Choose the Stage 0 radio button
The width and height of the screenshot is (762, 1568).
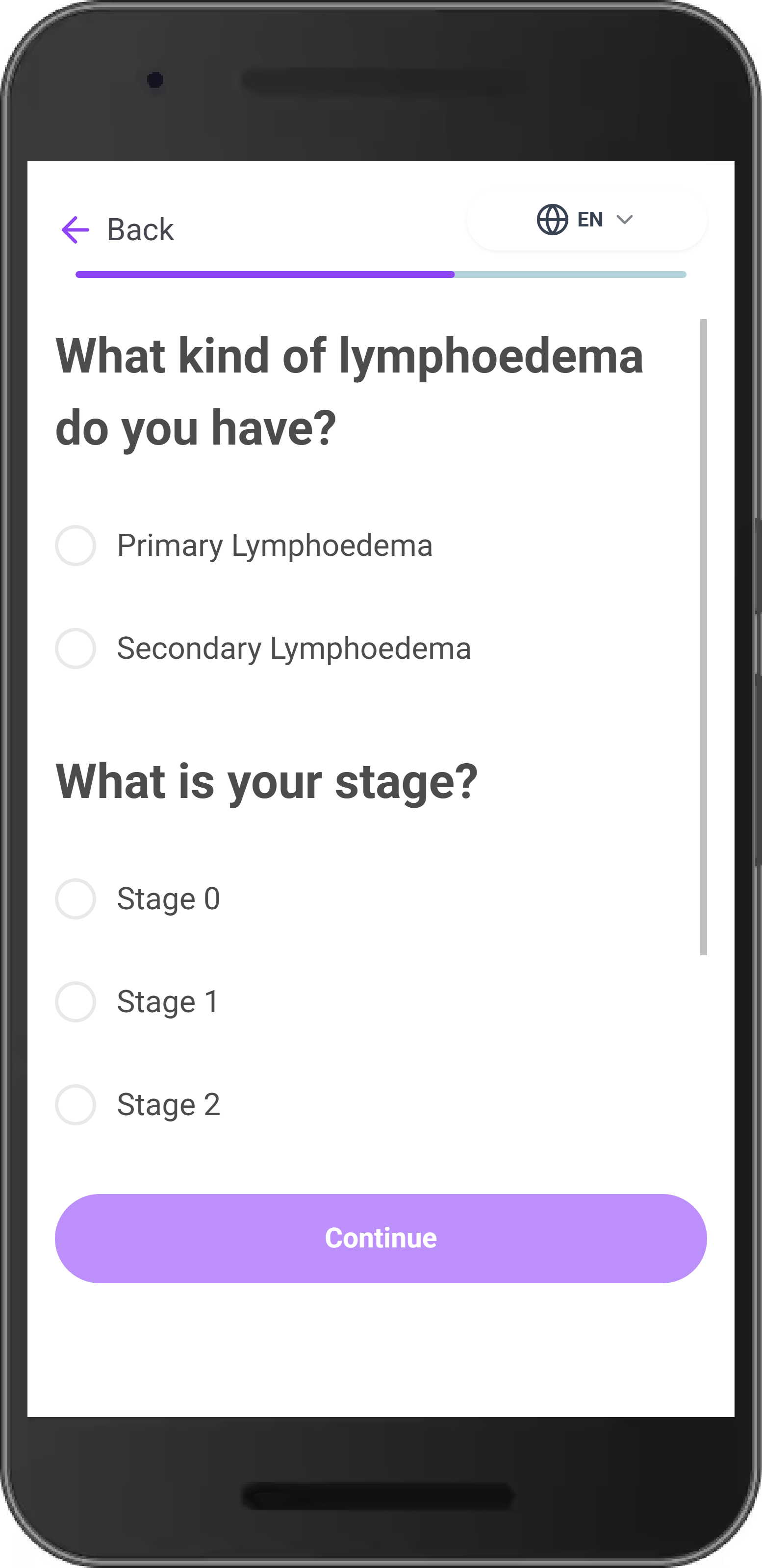pyautogui.click(x=76, y=898)
